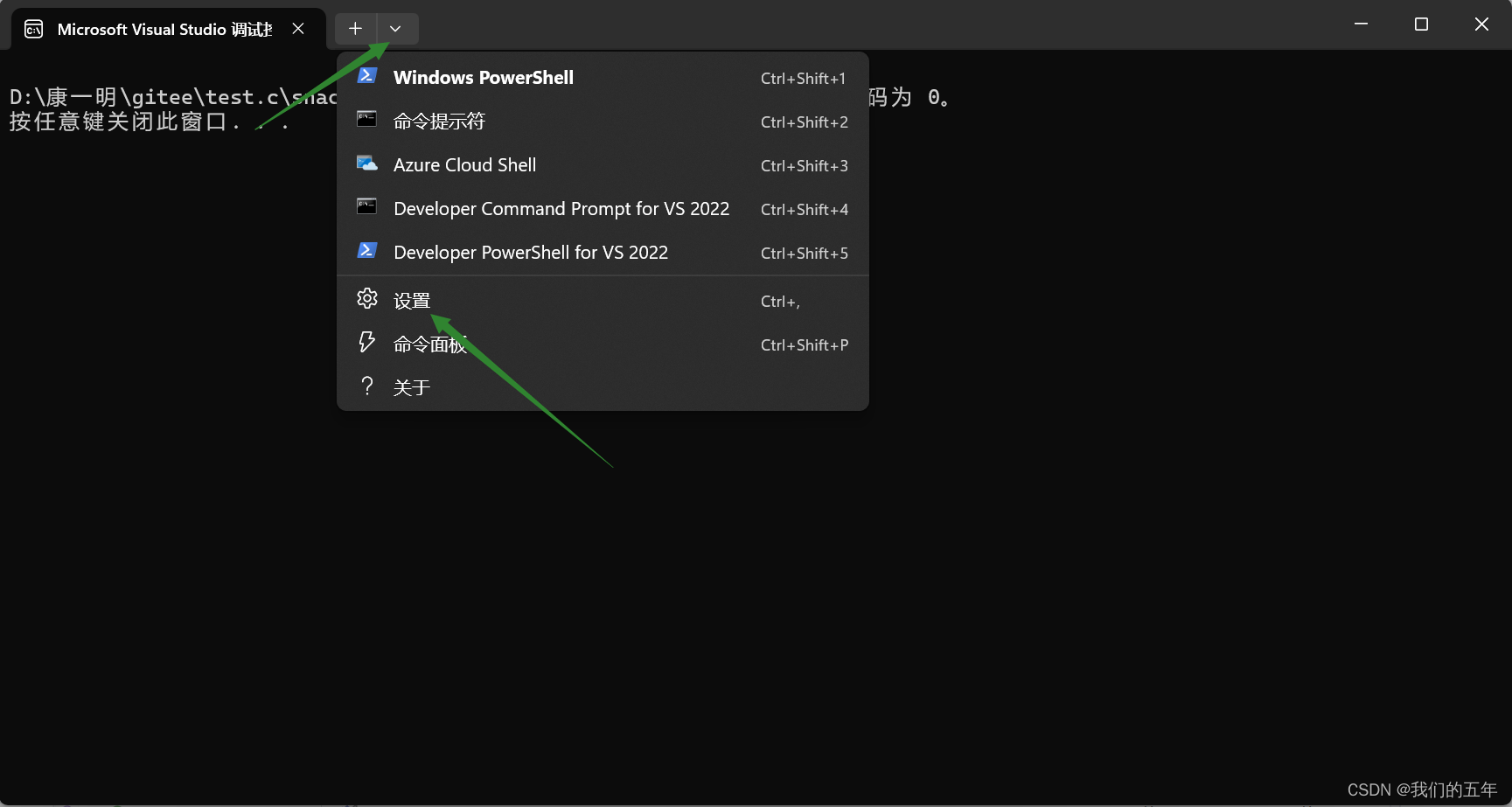Image resolution: width=1512 pixels, height=807 pixels.
Task: Open Developer Command Prompt for VS 2022
Action: [603, 209]
